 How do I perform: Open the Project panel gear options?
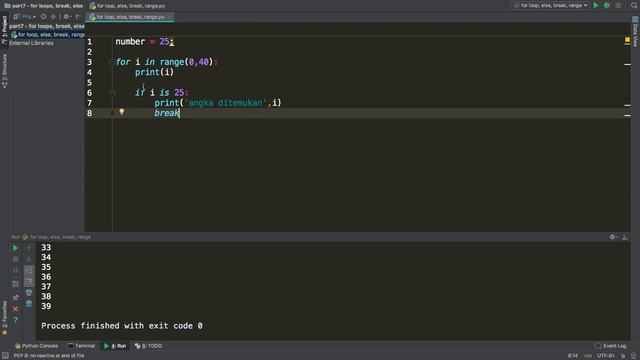point(67,17)
